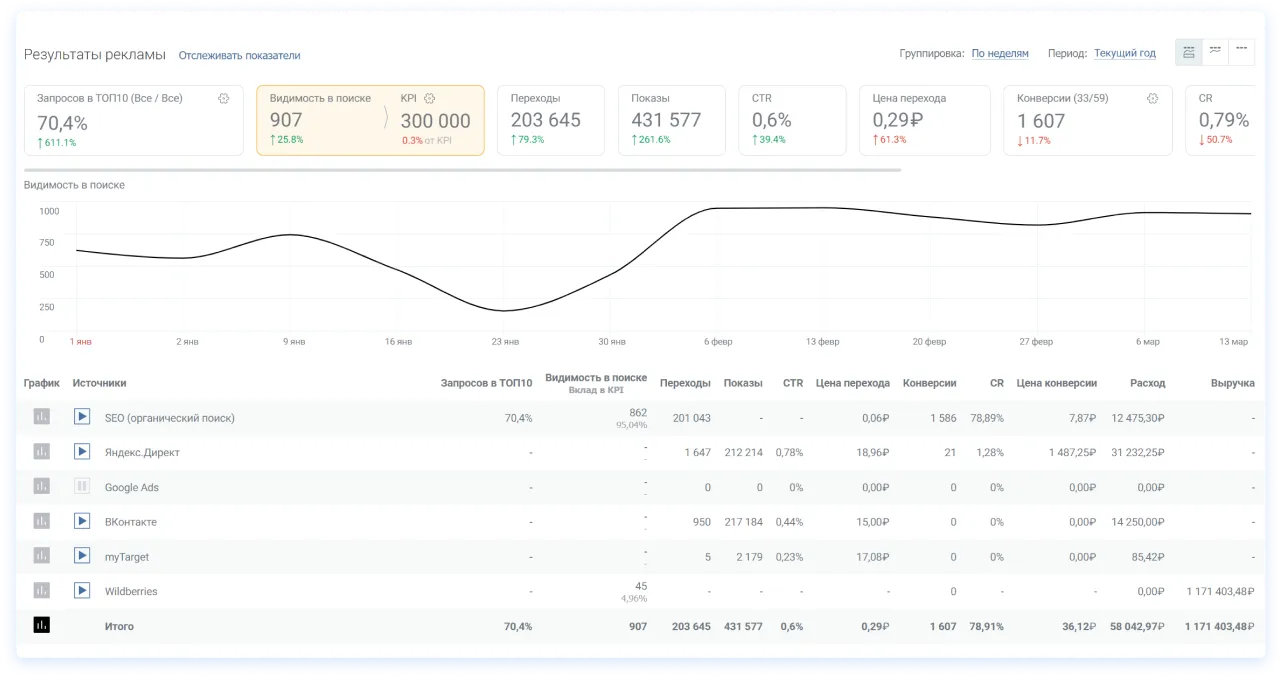Image resolution: width=1281 pixels, height=677 pixels.
Task: Open KPI settings gear icon
Action: coord(430,98)
